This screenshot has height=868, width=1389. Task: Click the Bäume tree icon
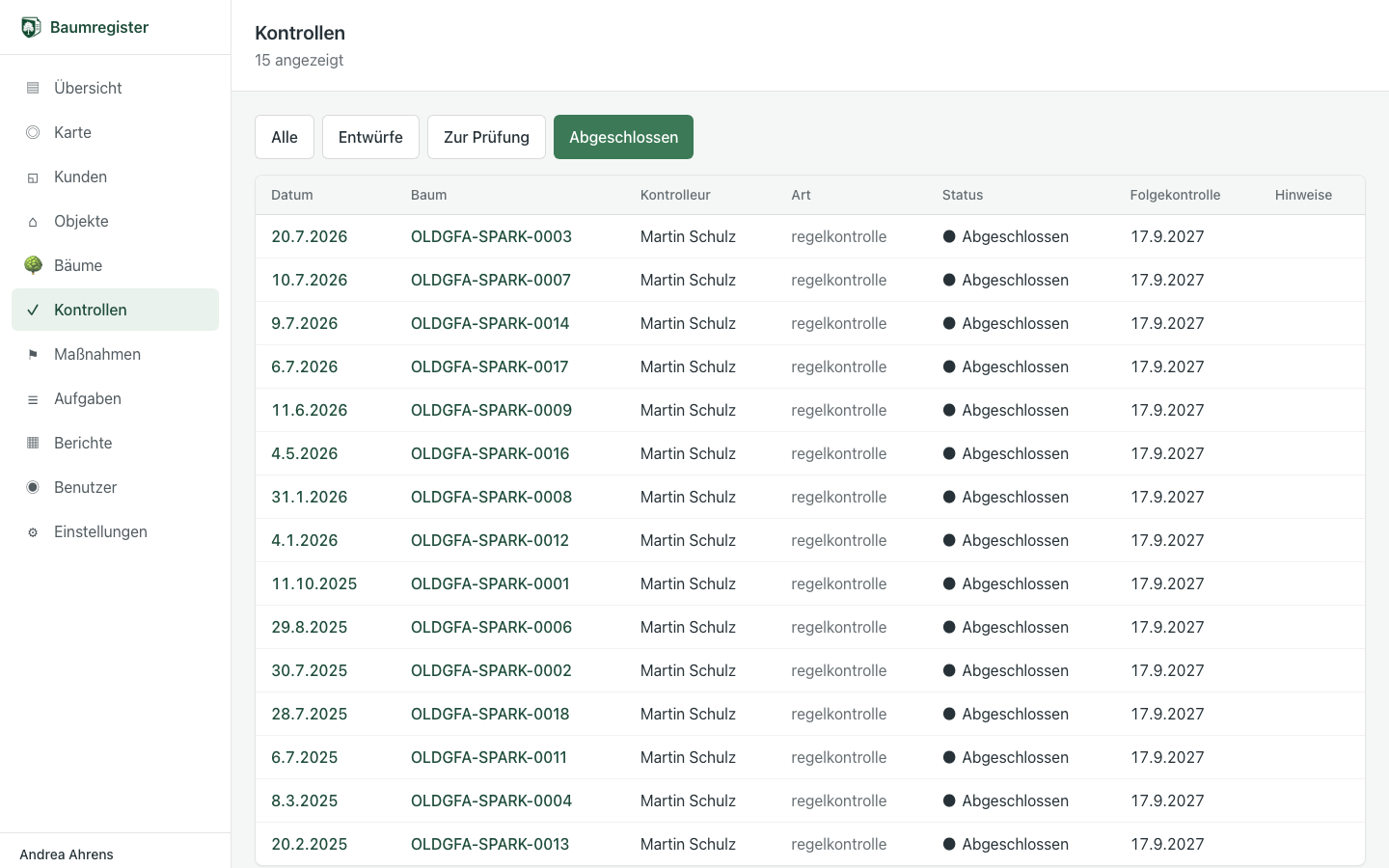pos(33,265)
